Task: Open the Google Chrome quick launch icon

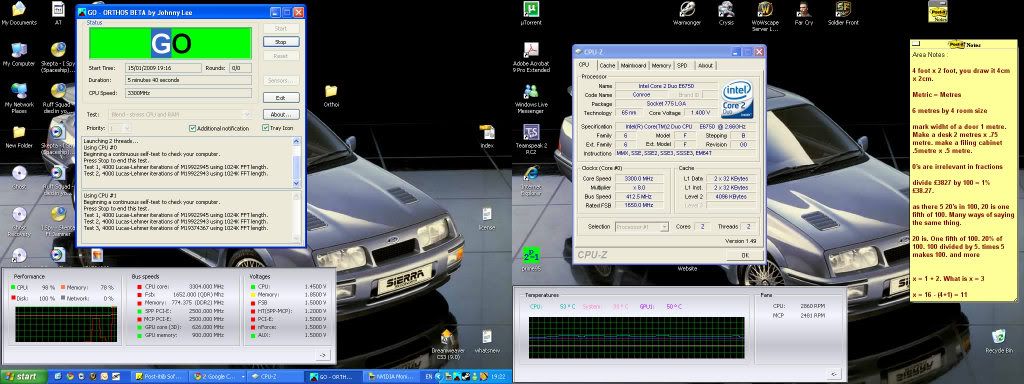Action: (x=71, y=377)
